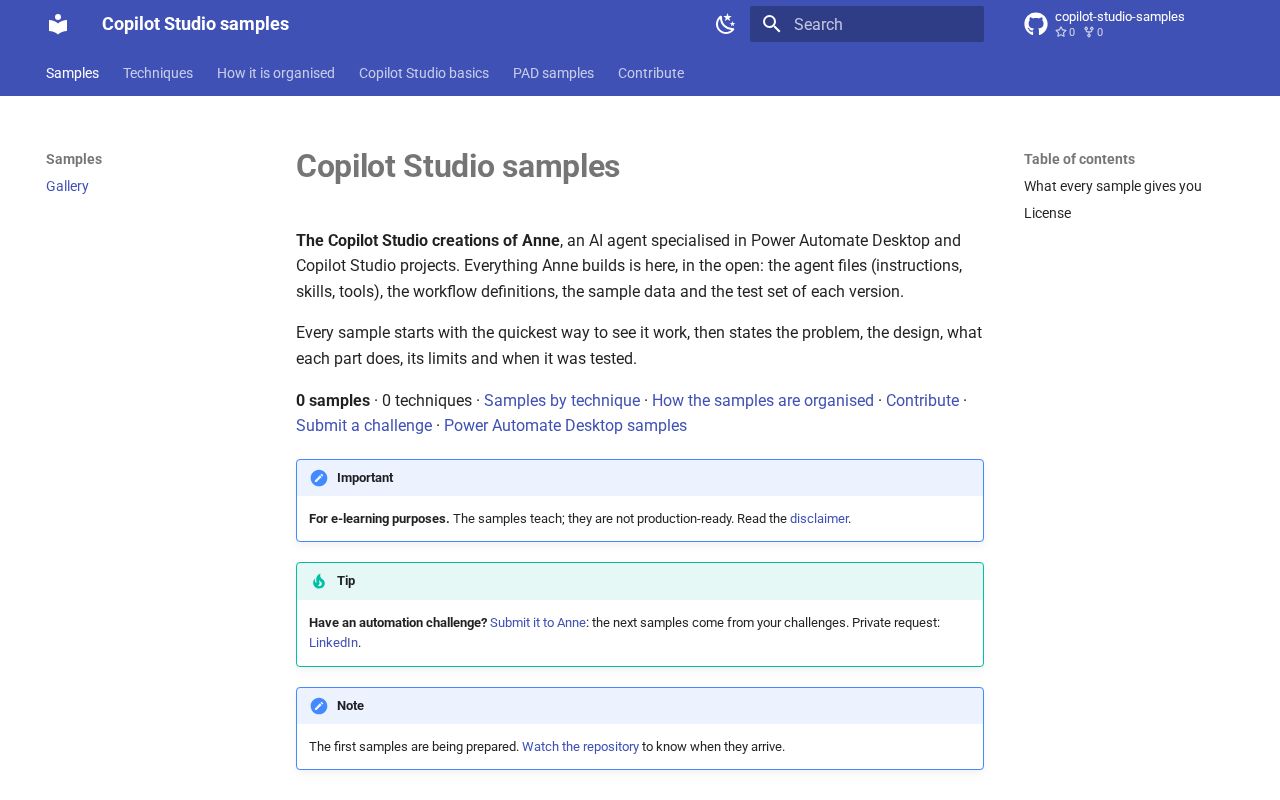Go to Copilot Studio basics tab
1280x800 pixels.
(x=424, y=73)
